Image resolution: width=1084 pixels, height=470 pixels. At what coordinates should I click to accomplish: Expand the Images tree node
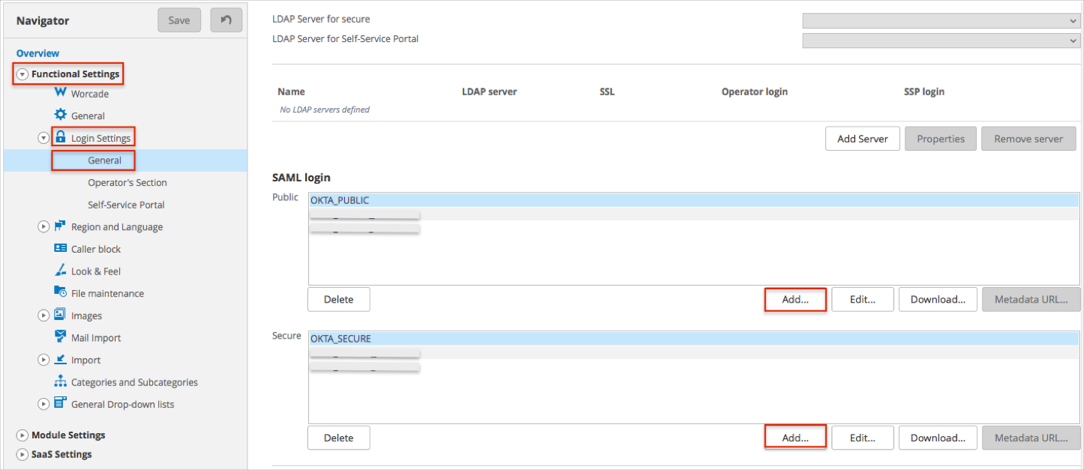click(x=43, y=315)
